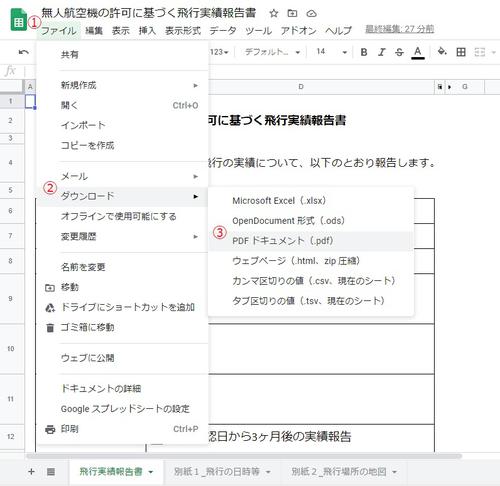Choose インポート from the File menu
Screen dimensions: 500x486
pyautogui.click(x=123, y=125)
